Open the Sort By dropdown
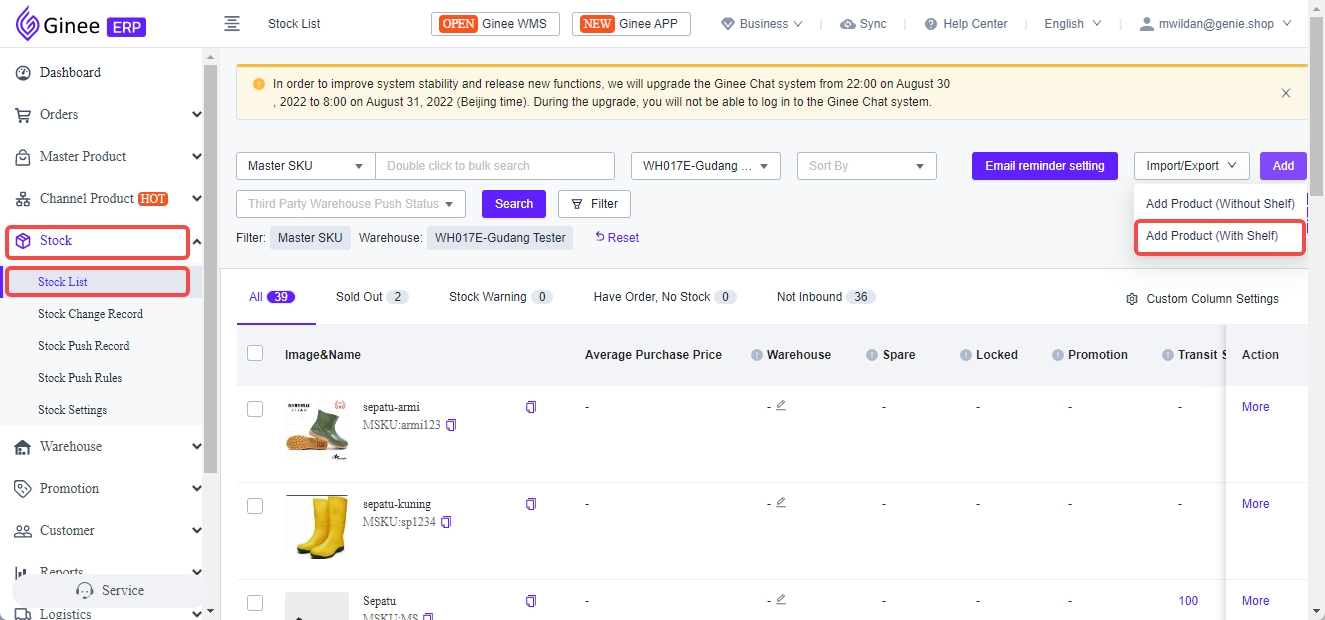1325x620 pixels. pyautogui.click(x=867, y=166)
